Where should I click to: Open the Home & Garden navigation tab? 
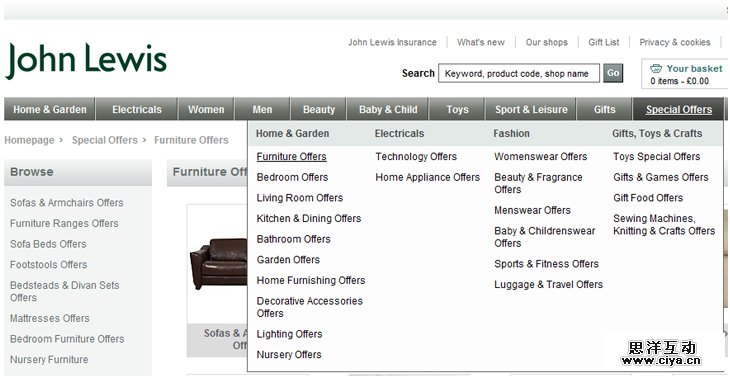(x=50, y=109)
